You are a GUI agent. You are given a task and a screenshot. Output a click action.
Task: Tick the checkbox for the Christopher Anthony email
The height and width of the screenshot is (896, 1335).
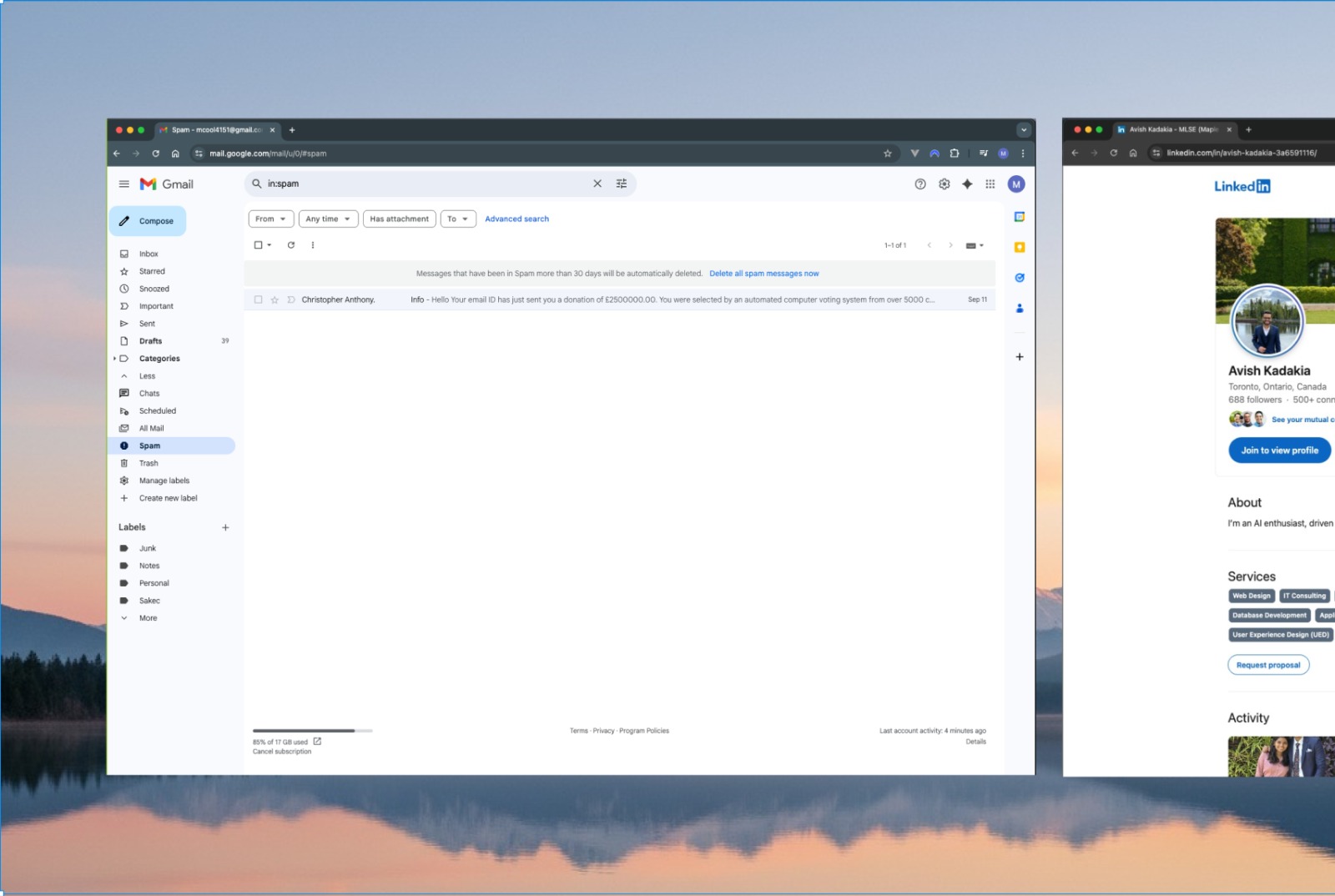[258, 300]
